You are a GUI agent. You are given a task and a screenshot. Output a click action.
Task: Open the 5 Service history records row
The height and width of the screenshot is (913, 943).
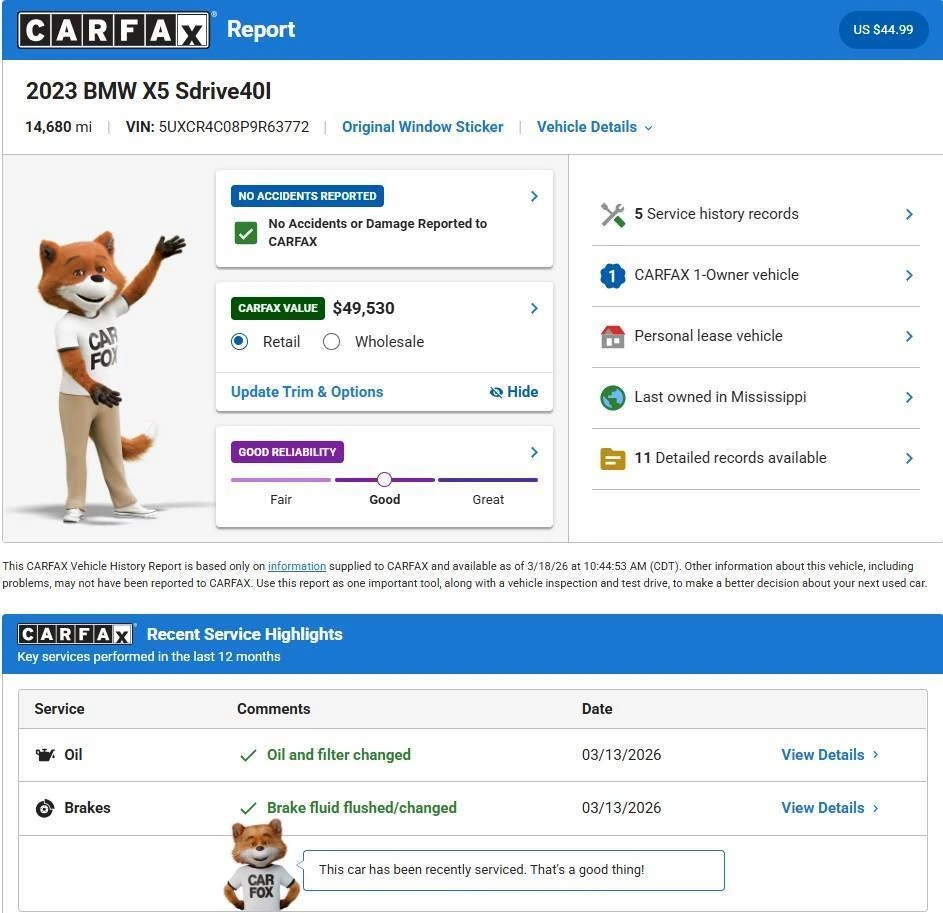coord(756,215)
